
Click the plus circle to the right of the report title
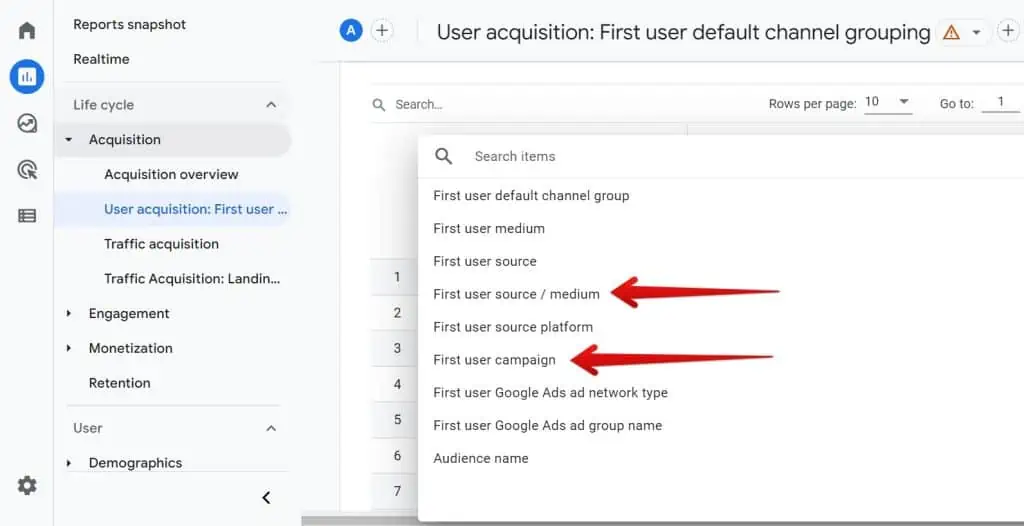[x=1008, y=31]
